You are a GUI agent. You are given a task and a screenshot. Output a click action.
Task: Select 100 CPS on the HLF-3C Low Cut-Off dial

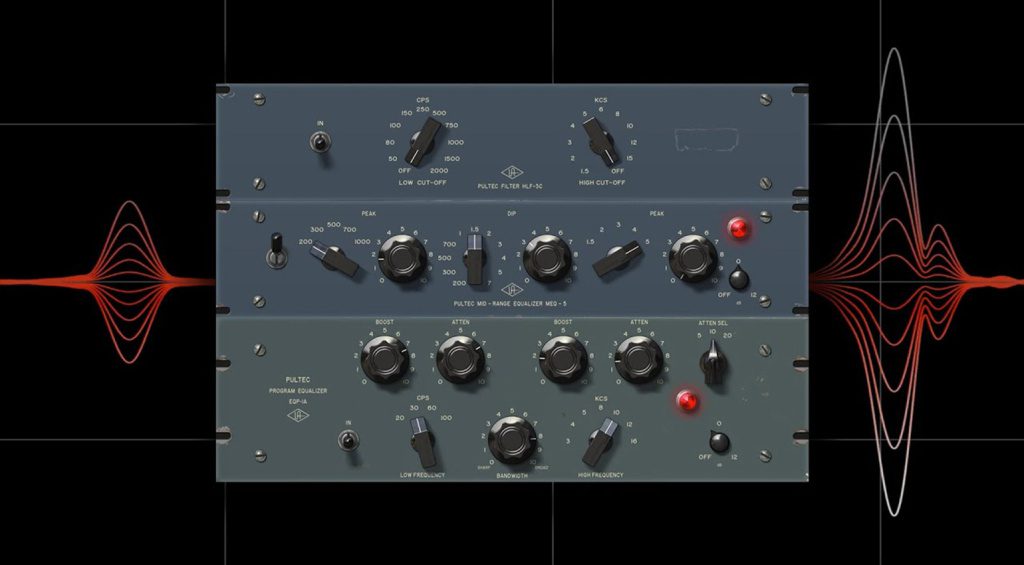394,125
